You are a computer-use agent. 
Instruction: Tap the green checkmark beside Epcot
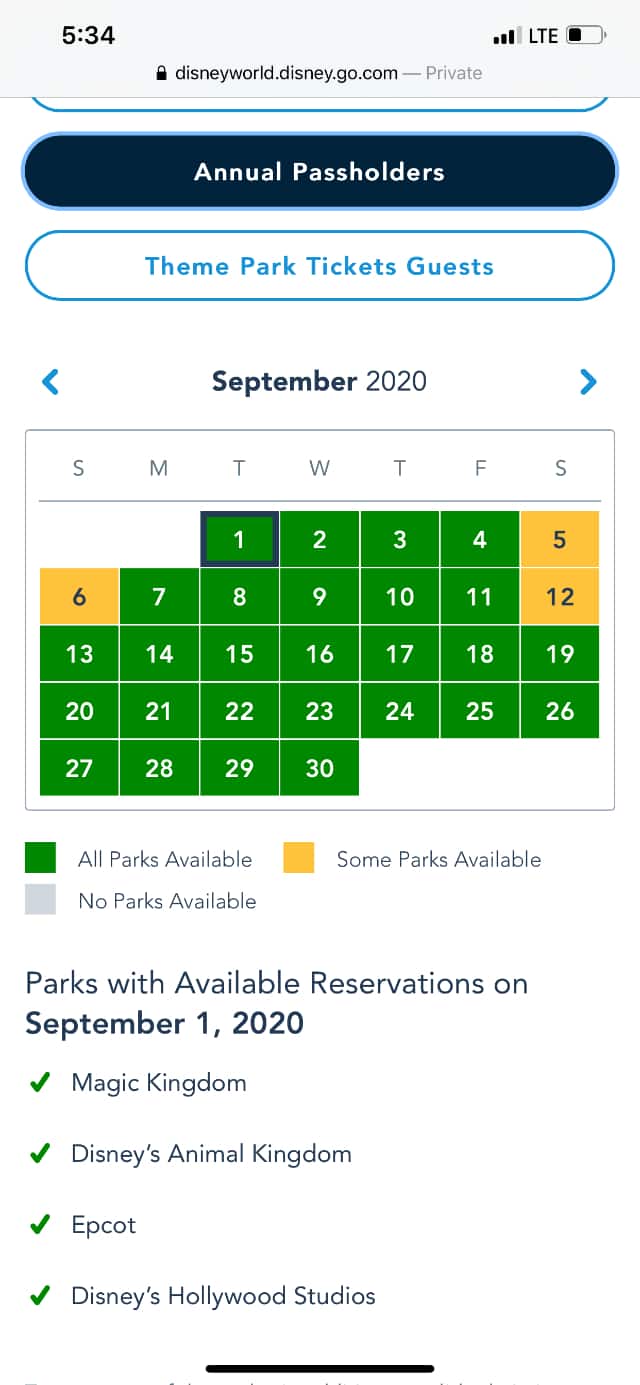(x=40, y=1226)
